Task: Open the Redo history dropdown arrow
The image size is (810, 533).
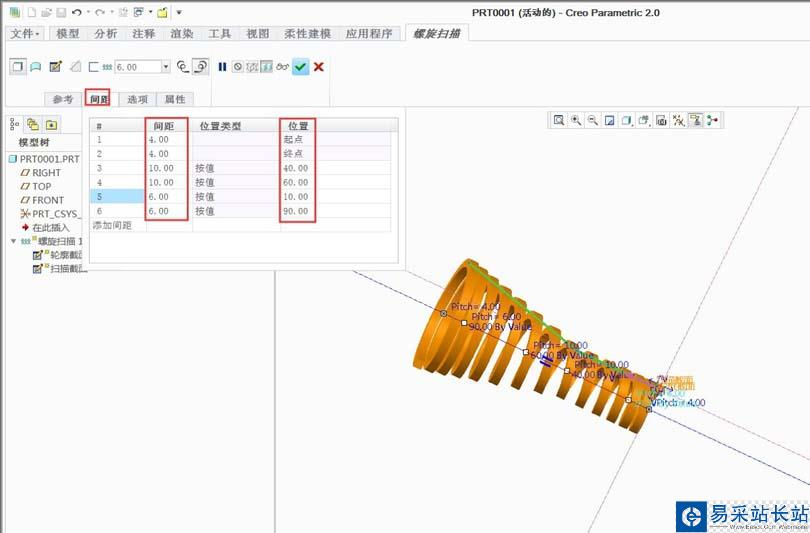Action: pos(112,12)
